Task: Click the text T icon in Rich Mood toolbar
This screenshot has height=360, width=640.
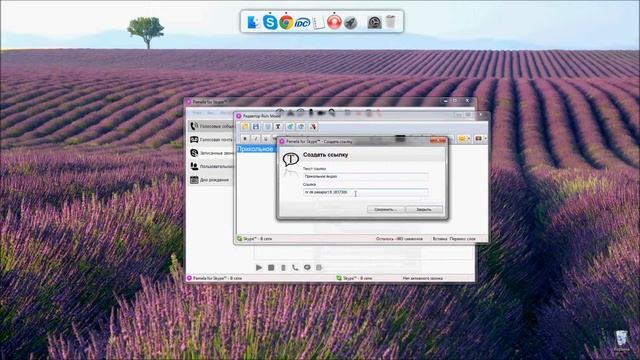Action: click(278, 127)
